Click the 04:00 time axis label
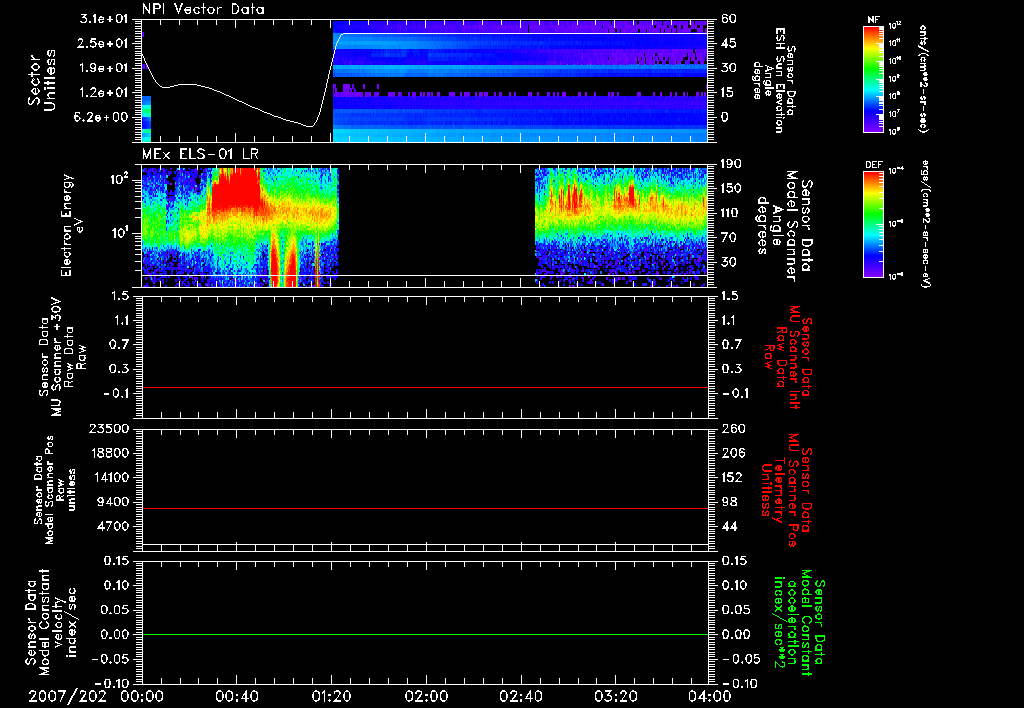This screenshot has height=708, width=1024. [x=710, y=695]
